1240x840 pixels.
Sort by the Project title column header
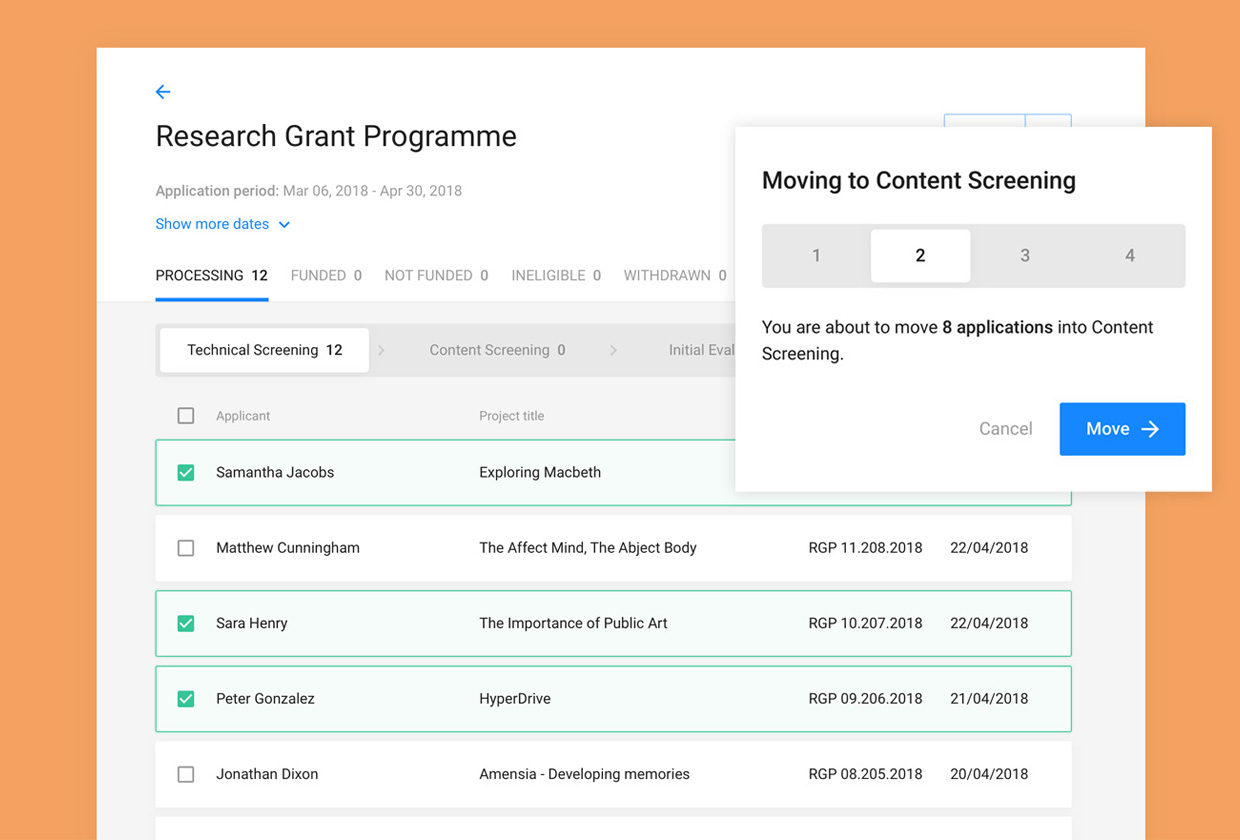(x=511, y=416)
